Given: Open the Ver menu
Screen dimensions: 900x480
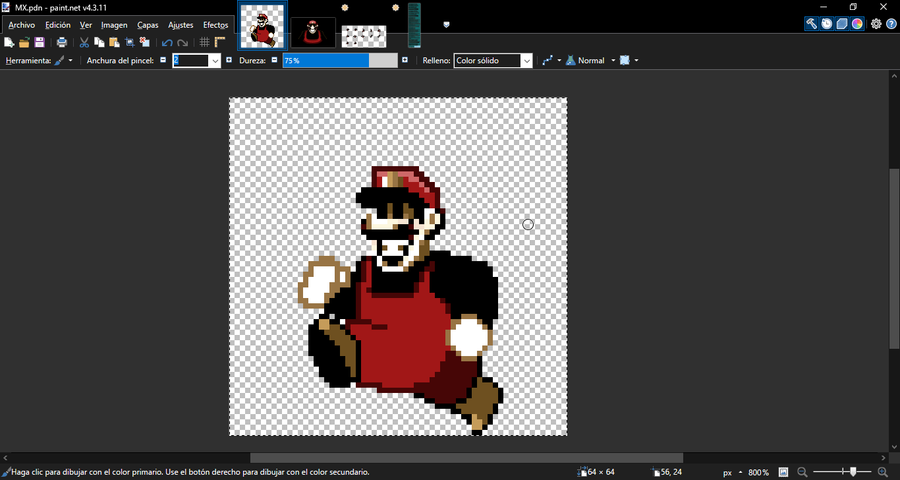Looking at the screenshot, I should coord(86,25).
